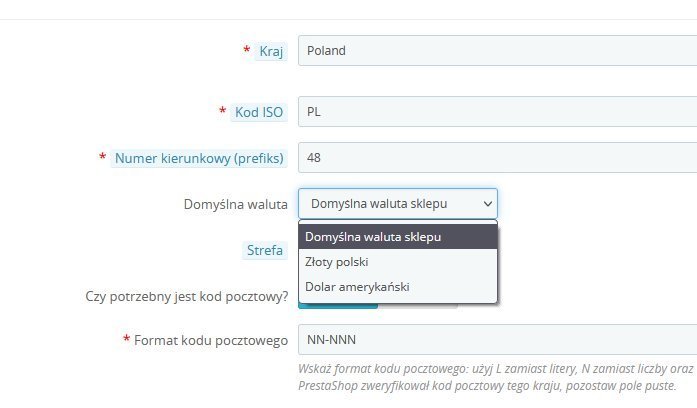Click the highlighted Kraj label
Screen dimensions: 697x408
pyautogui.click(x=271, y=51)
